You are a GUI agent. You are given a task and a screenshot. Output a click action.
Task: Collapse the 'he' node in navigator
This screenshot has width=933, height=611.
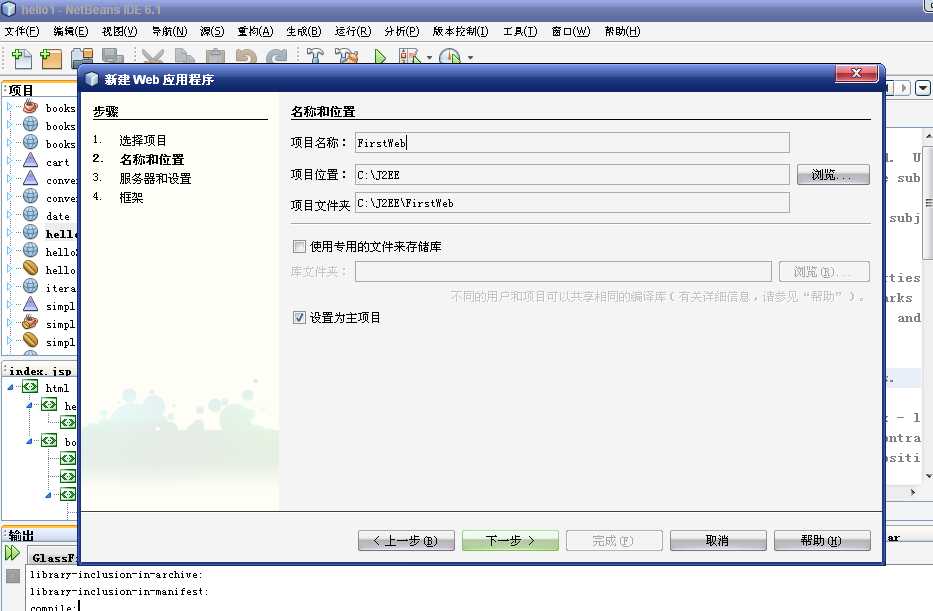(x=29, y=405)
